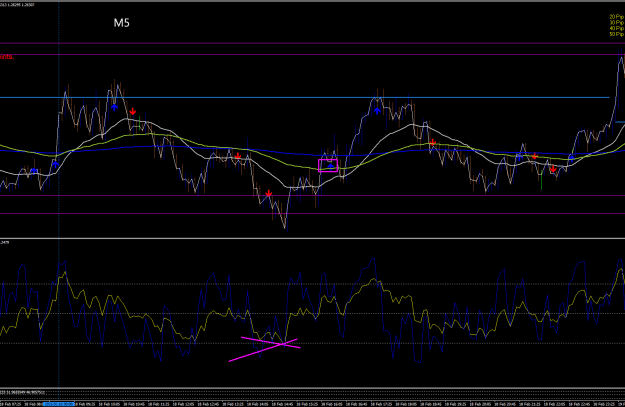Select the long blue horizontal level line
This screenshot has height=407, width=625.
(305, 97)
